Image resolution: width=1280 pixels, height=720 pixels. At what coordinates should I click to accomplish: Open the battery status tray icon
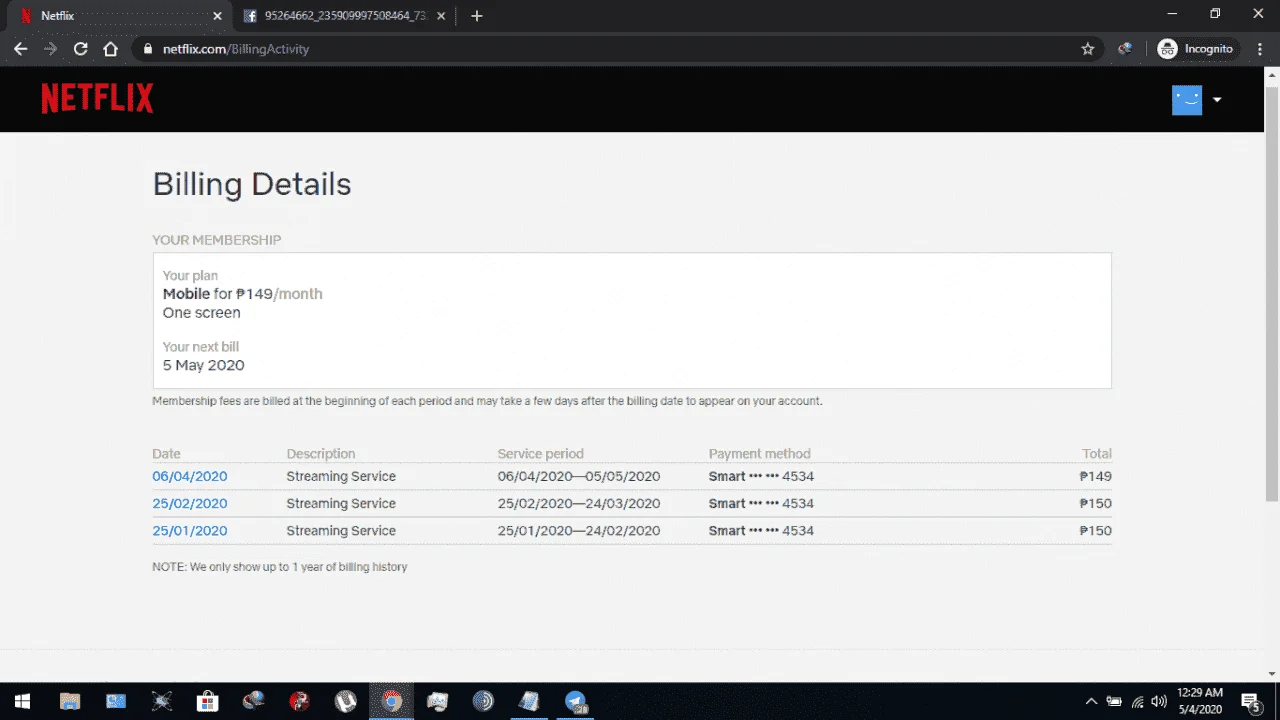1114,701
